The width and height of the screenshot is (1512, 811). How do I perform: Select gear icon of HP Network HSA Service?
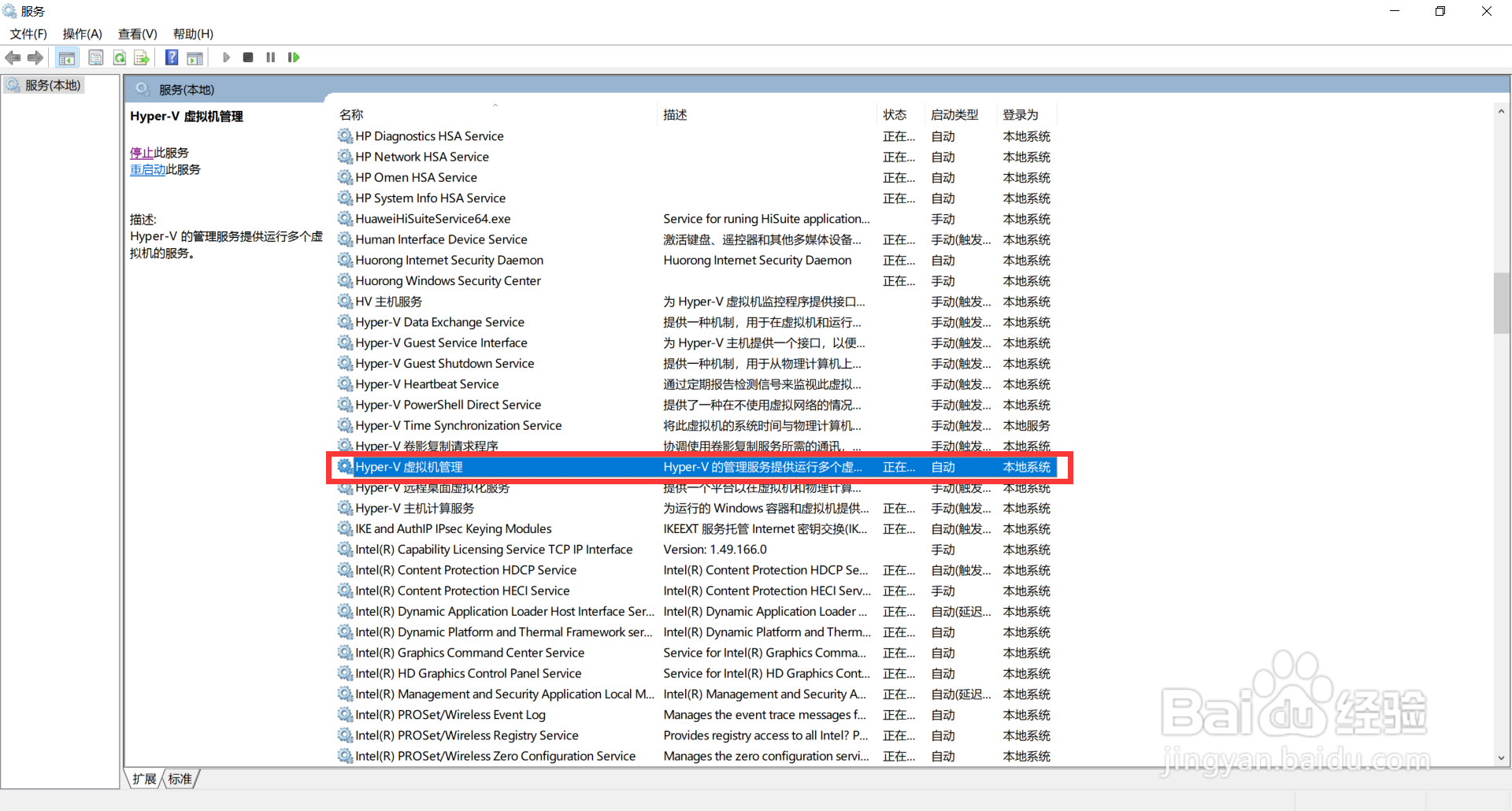tap(345, 157)
